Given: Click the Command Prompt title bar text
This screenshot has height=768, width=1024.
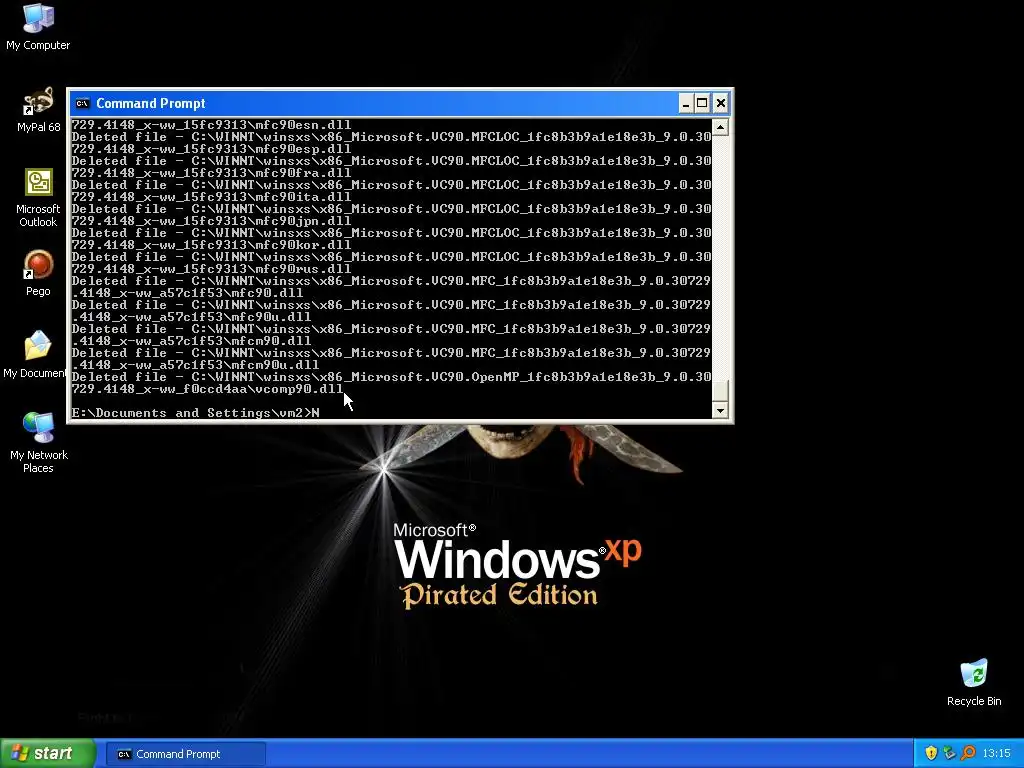Looking at the screenshot, I should (151, 103).
